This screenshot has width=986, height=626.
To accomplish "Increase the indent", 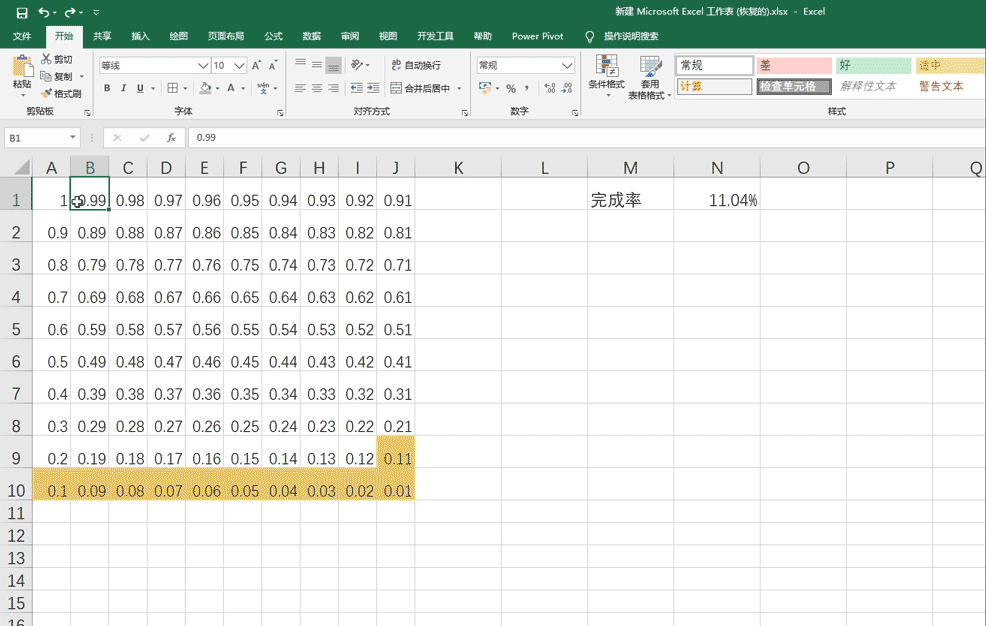I will [373, 89].
